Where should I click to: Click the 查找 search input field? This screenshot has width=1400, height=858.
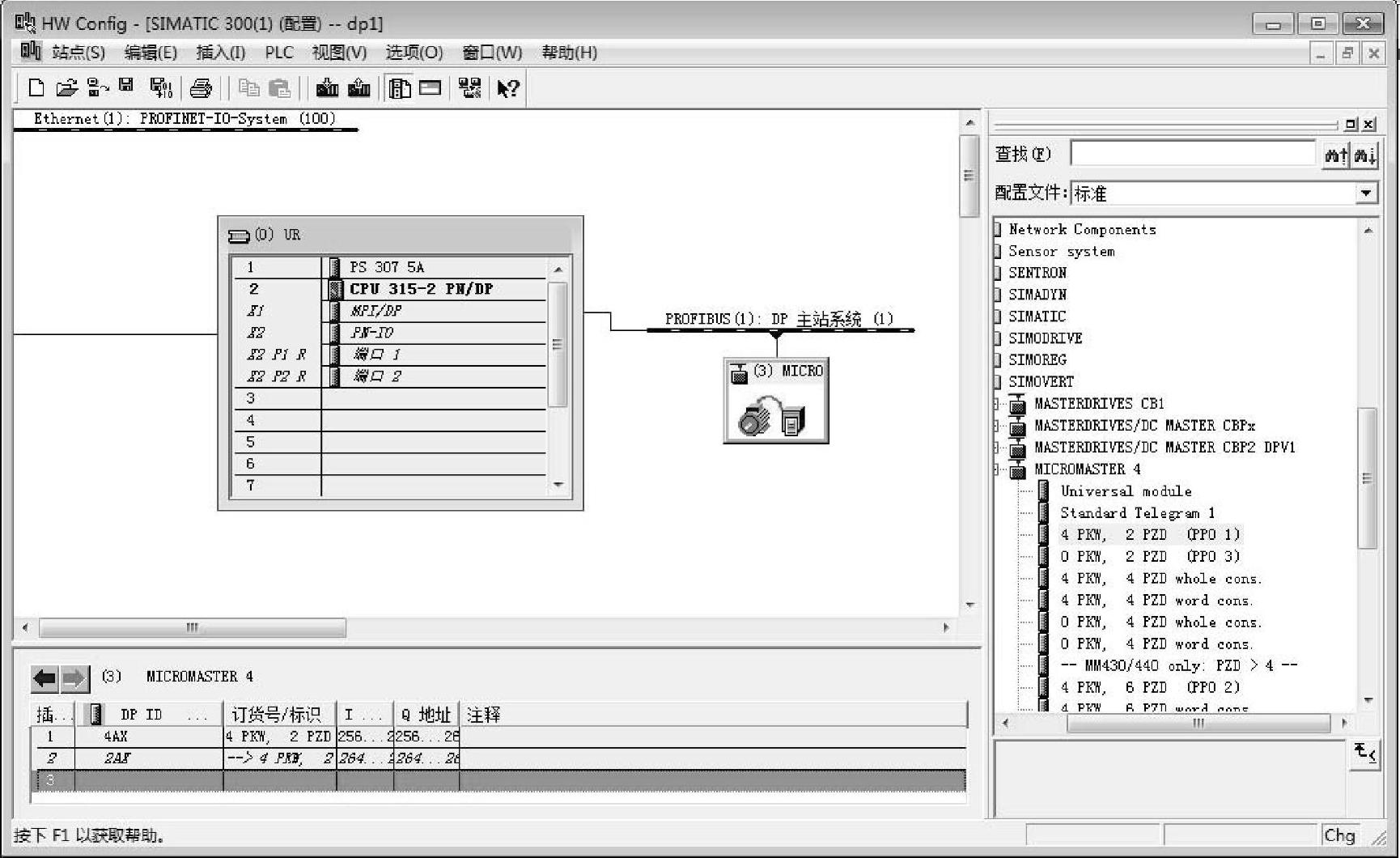[x=1194, y=154]
